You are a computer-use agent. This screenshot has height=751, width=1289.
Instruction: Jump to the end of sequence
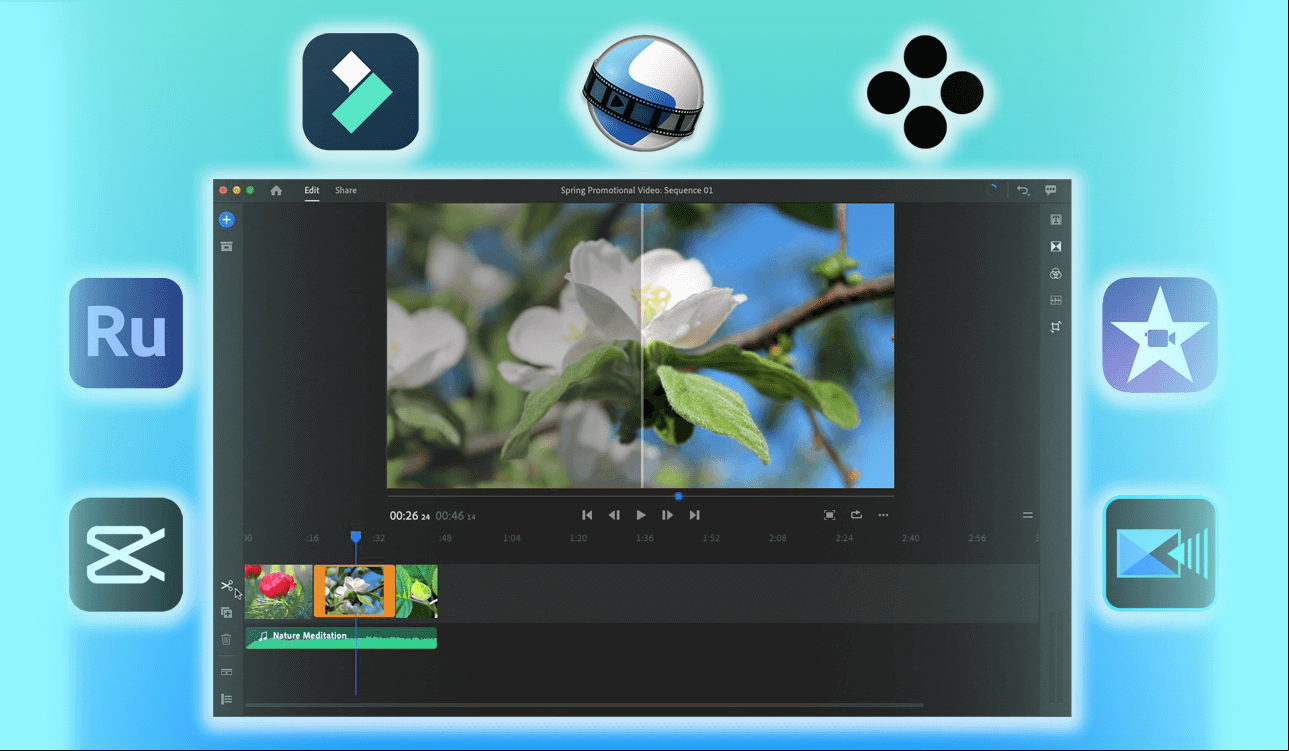(694, 515)
